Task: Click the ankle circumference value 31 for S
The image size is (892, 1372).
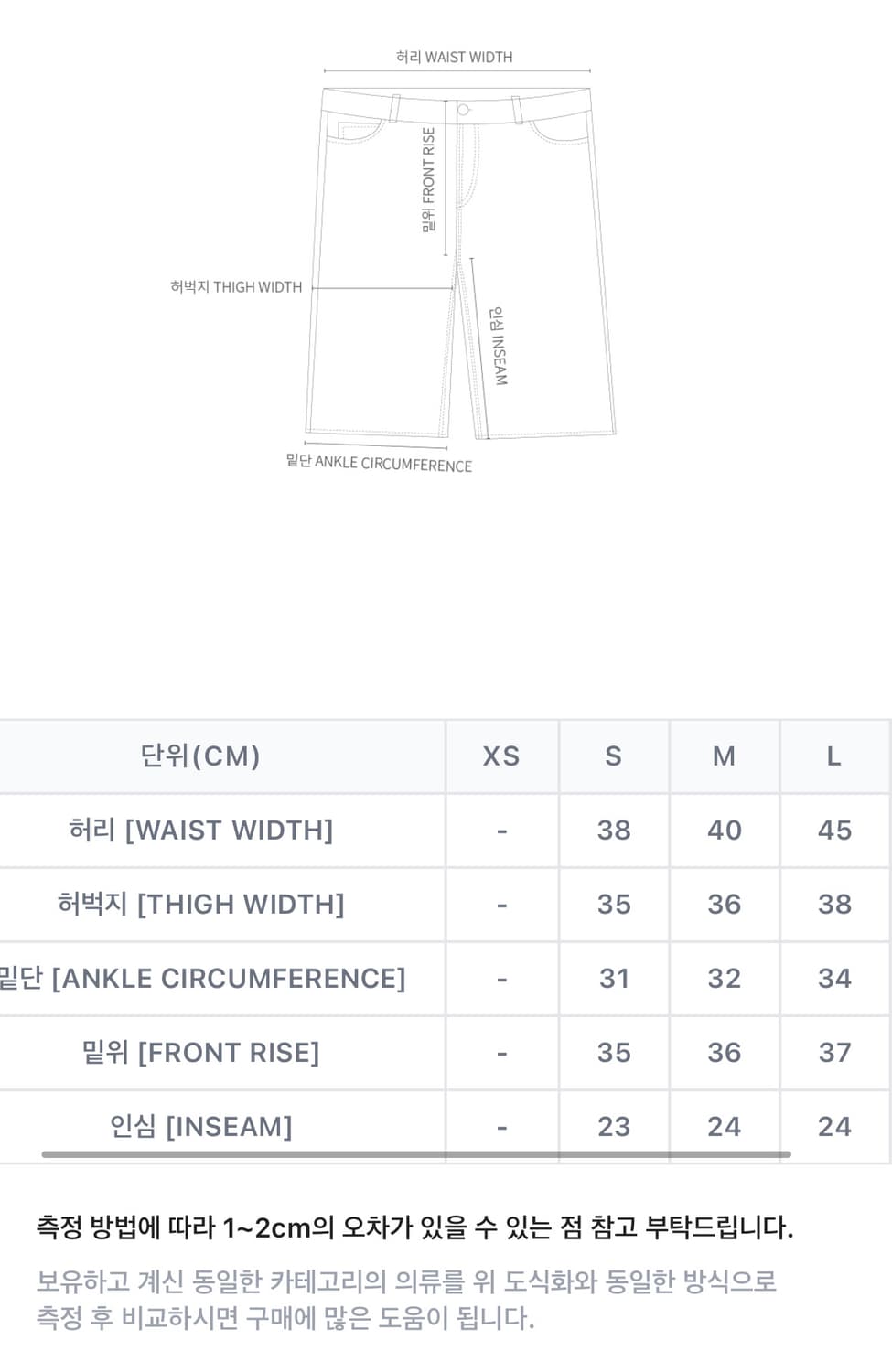Action: pyautogui.click(x=614, y=979)
